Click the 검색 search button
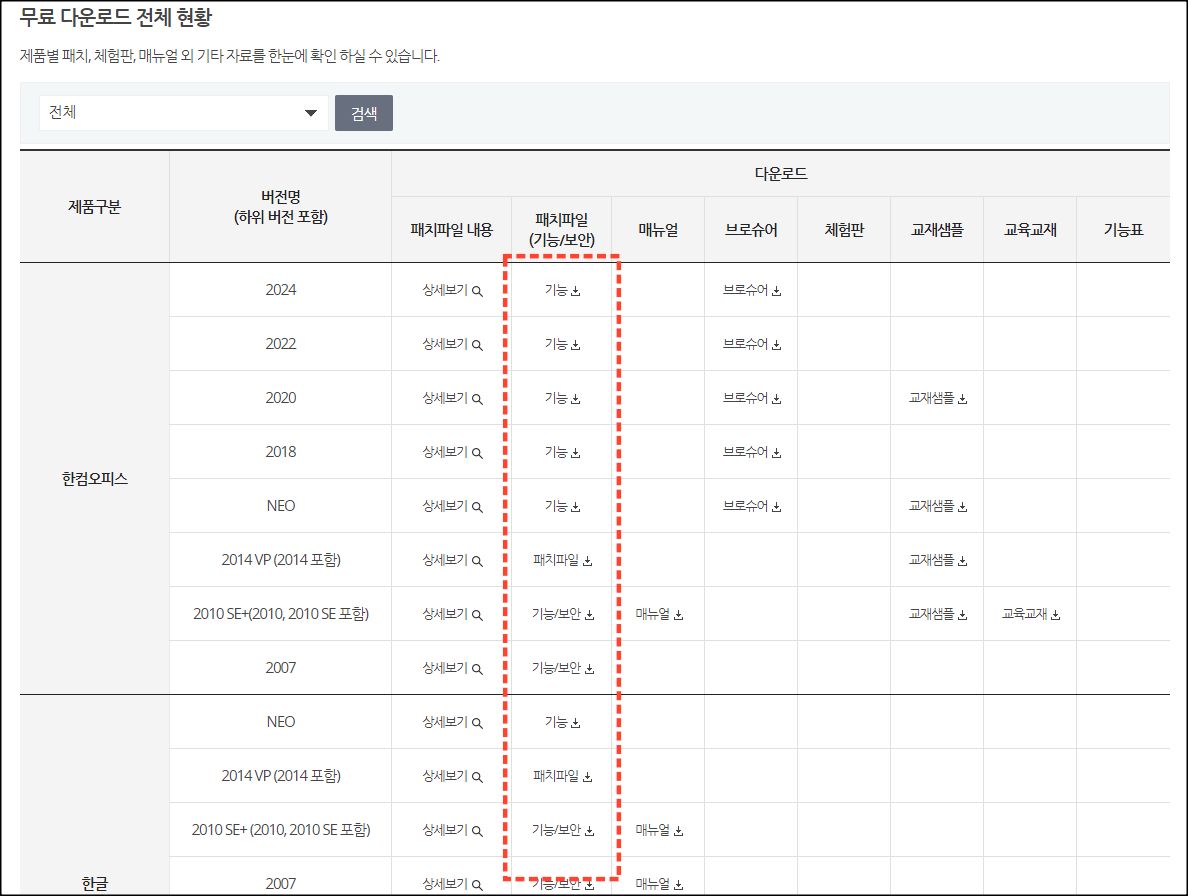 coord(363,112)
